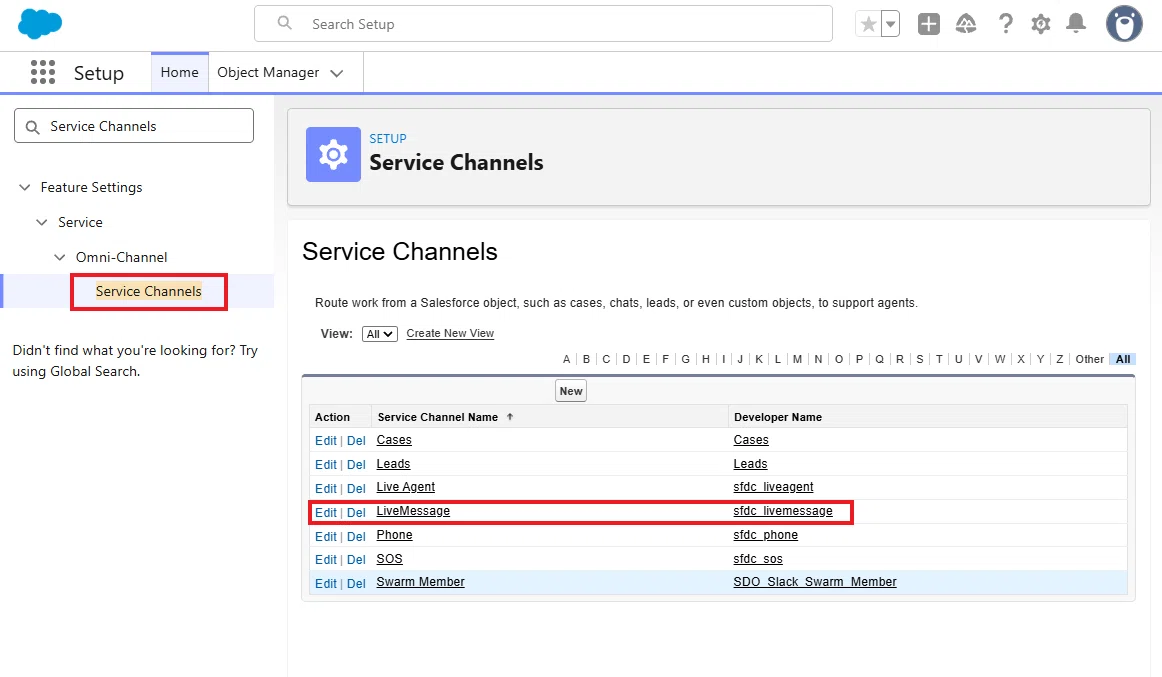Image resolution: width=1162 pixels, height=677 pixels.
Task: Delete the Swarm Member channel
Action: (356, 584)
